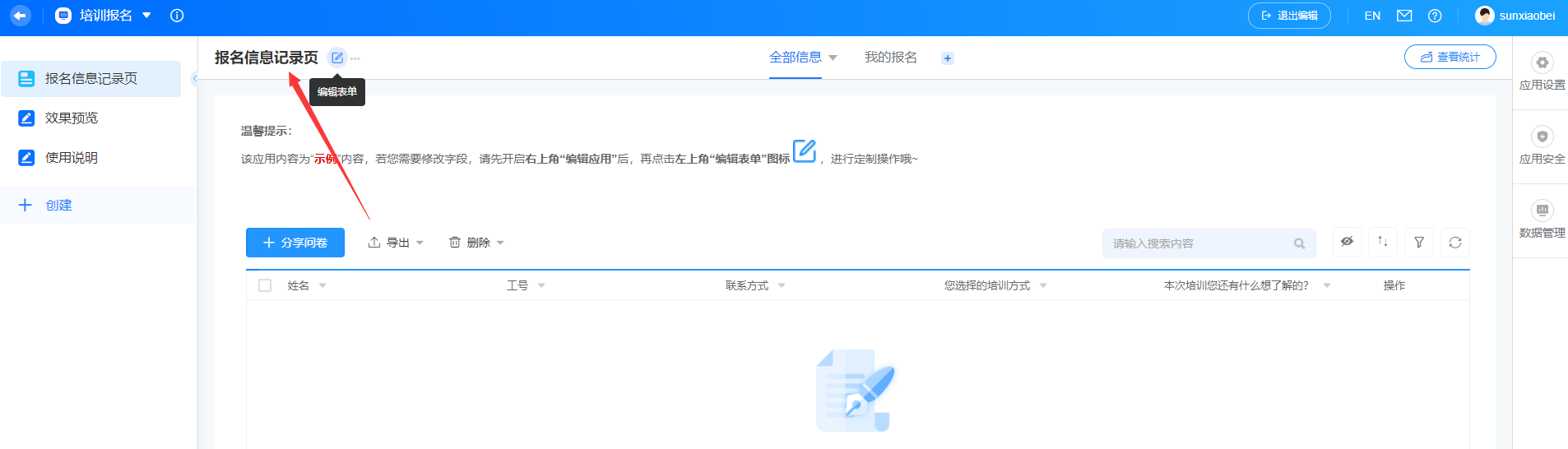1568x449 pixels.
Task: Click the sort arrows icon
Action: pos(1383,242)
